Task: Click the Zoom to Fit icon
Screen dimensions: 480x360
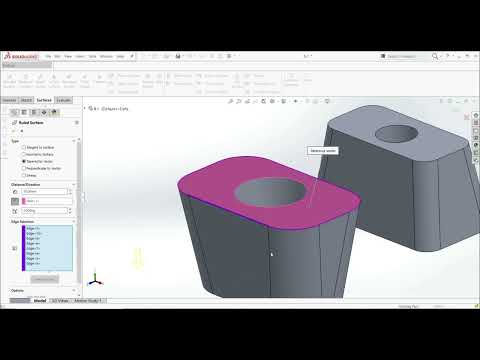Action: click(230, 101)
